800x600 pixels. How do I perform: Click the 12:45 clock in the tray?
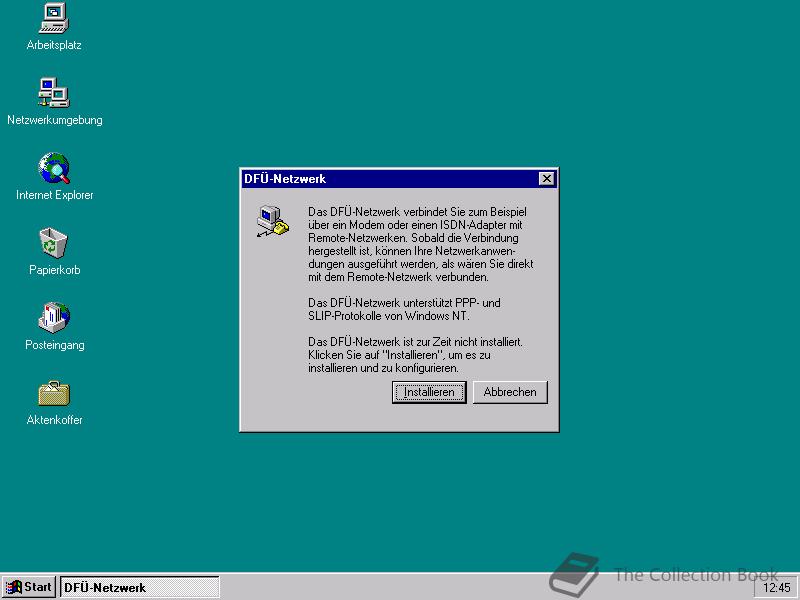(x=777, y=588)
